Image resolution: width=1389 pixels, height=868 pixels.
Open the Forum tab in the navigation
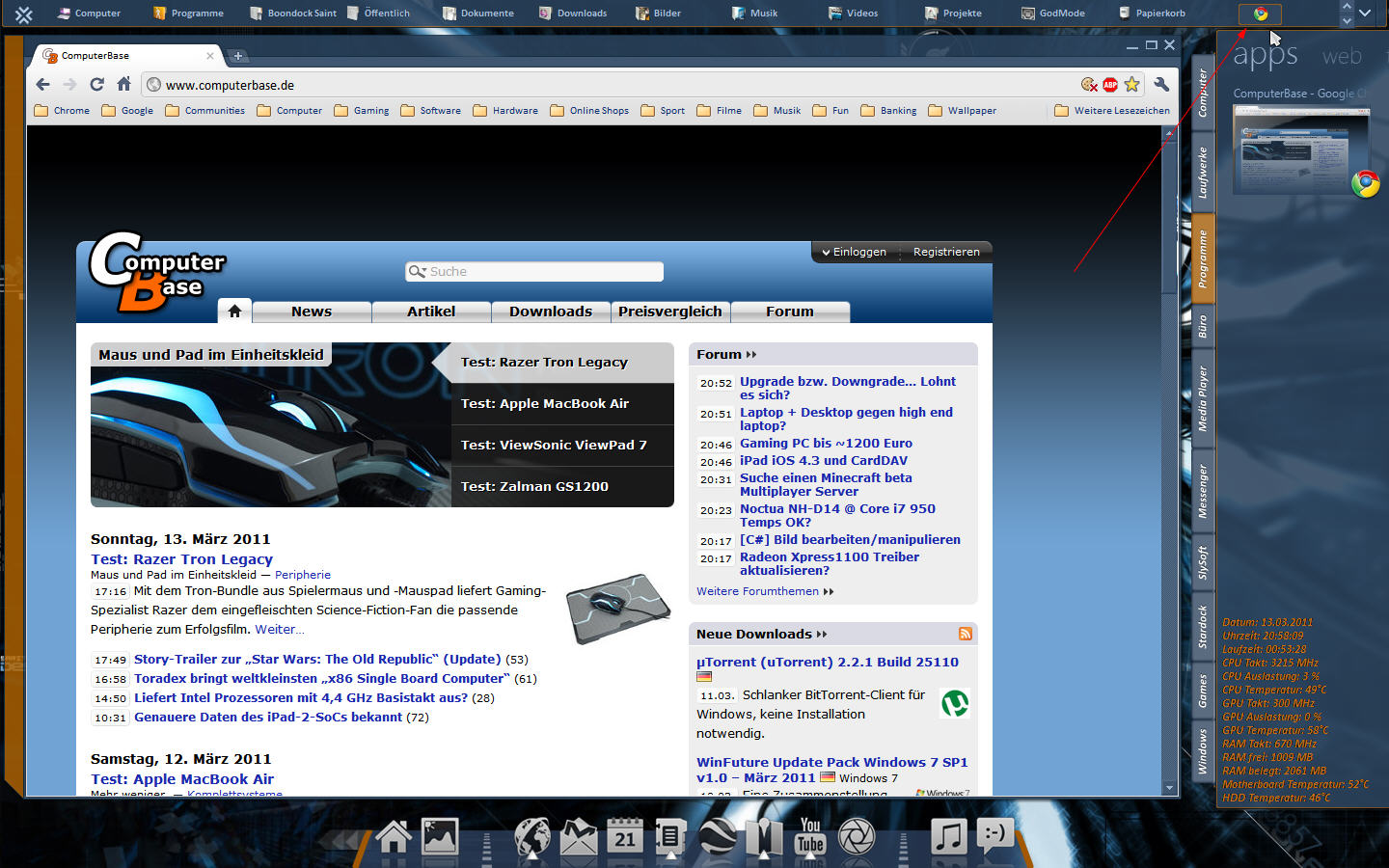tap(790, 312)
